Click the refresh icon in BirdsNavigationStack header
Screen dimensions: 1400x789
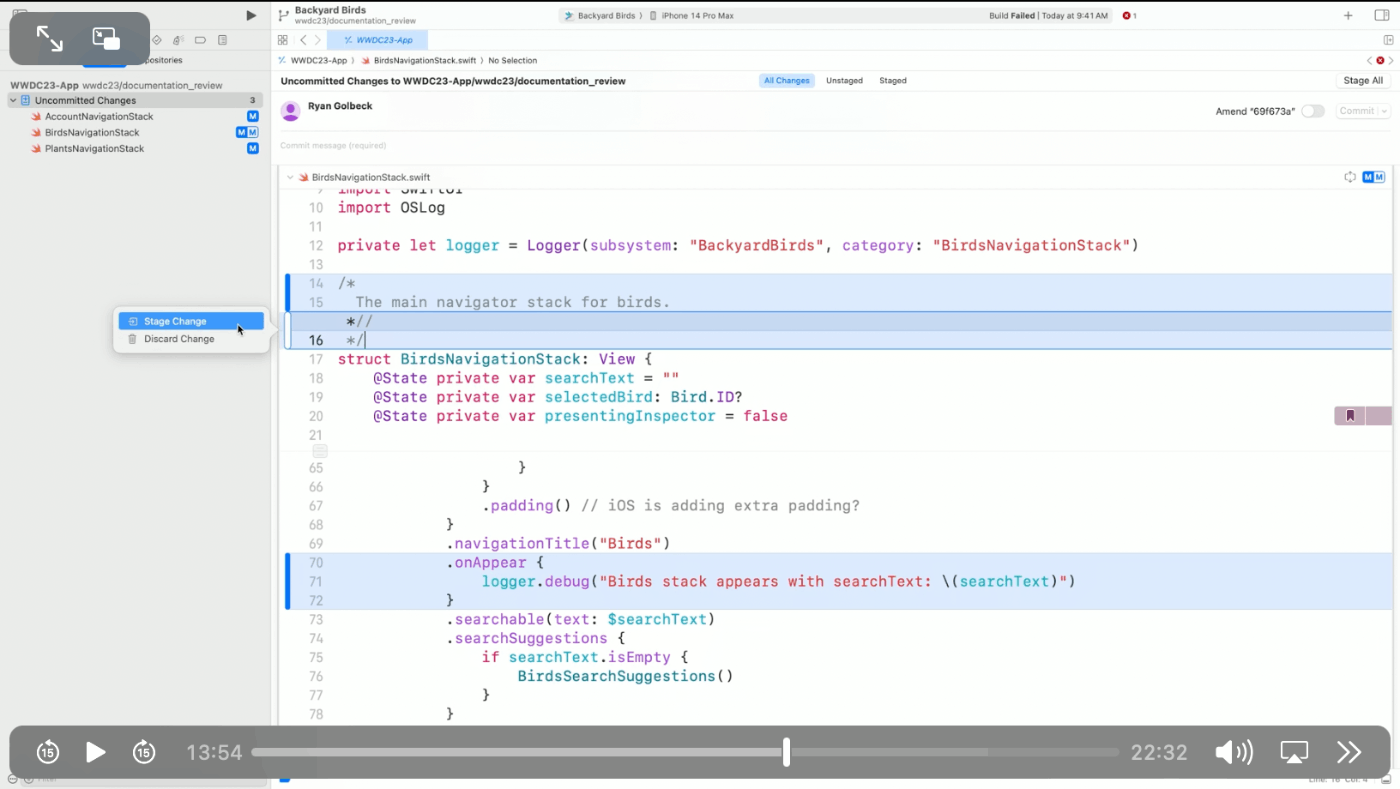[1350, 177]
